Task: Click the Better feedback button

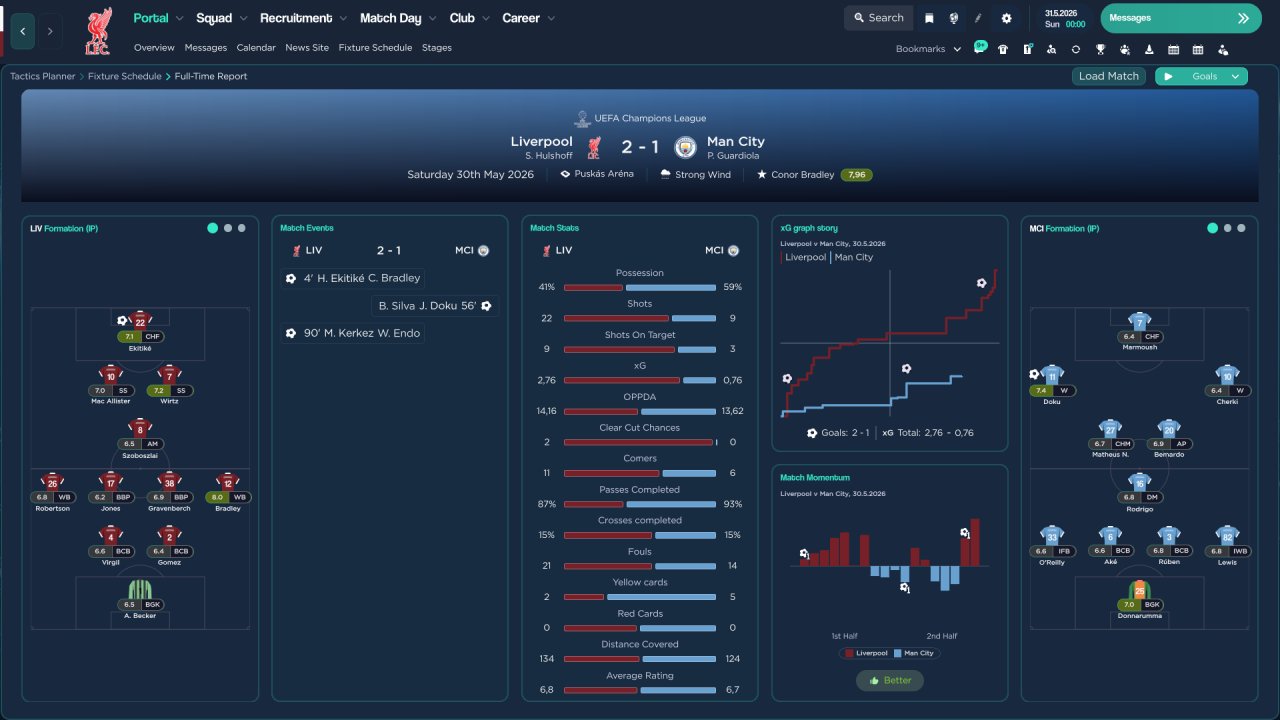Action: point(890,680)
